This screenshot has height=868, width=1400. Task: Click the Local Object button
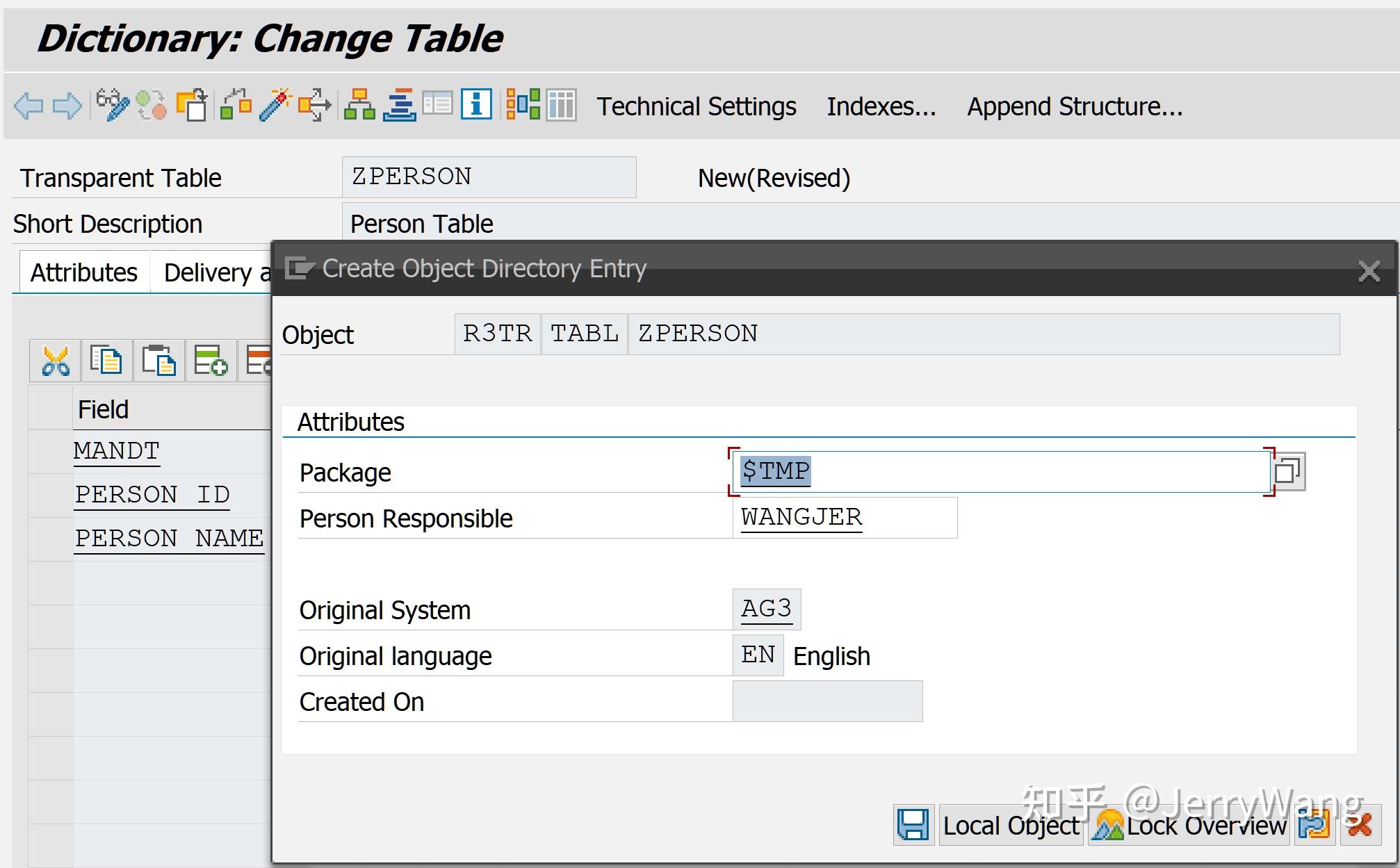1011,826
